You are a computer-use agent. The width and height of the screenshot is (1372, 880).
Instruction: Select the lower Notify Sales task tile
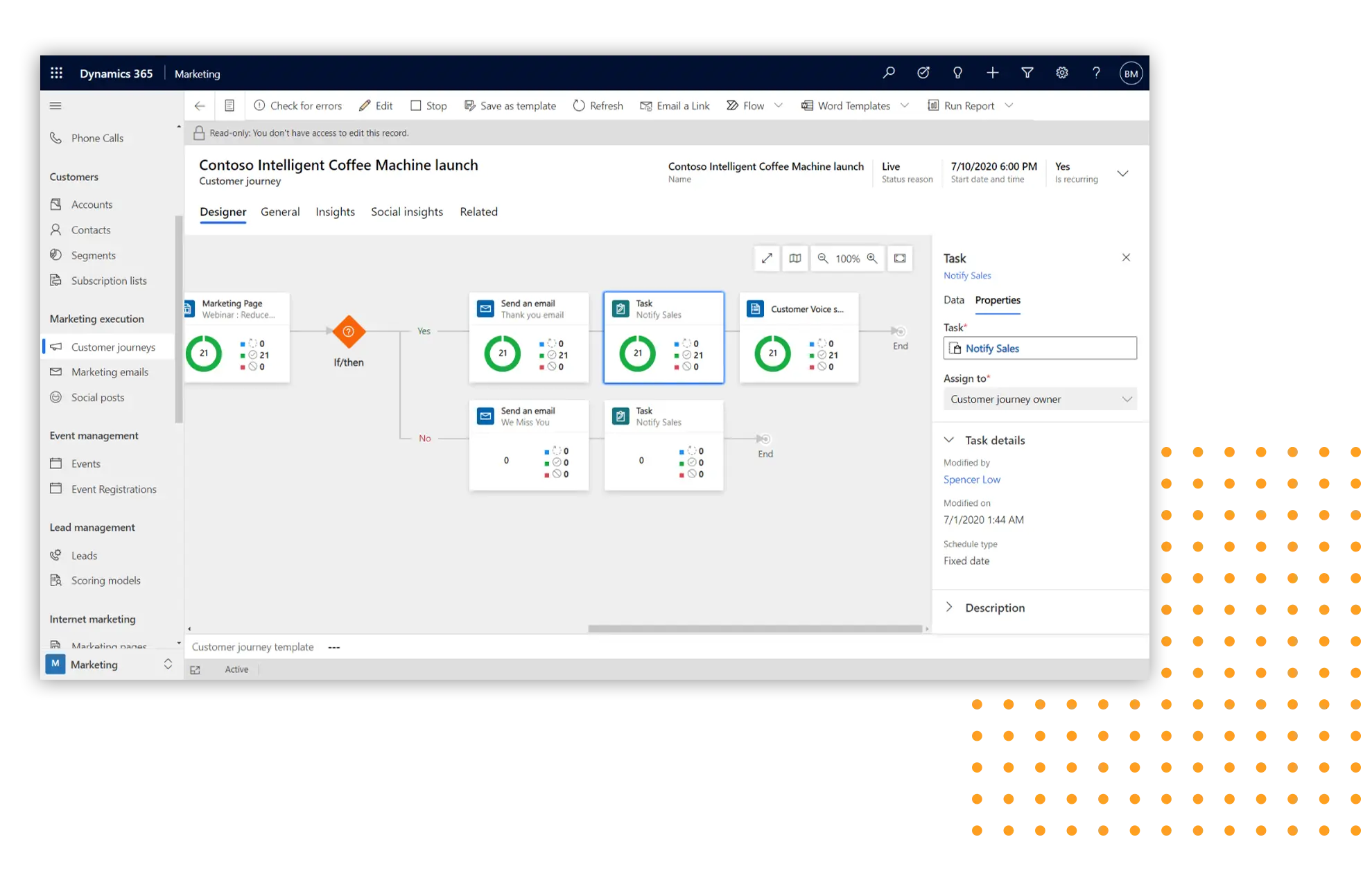tap(664, 445)
